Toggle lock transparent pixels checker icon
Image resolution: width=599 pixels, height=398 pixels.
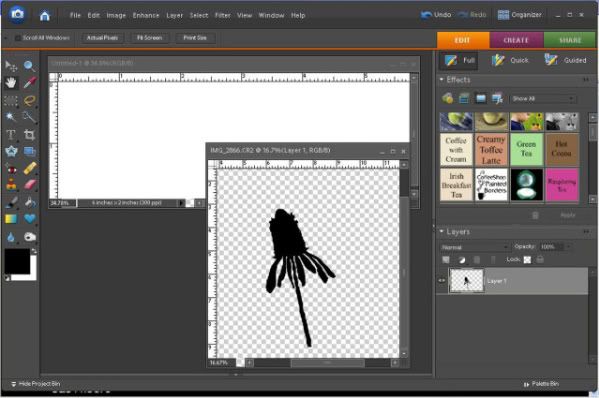click(x=527, y=260)
